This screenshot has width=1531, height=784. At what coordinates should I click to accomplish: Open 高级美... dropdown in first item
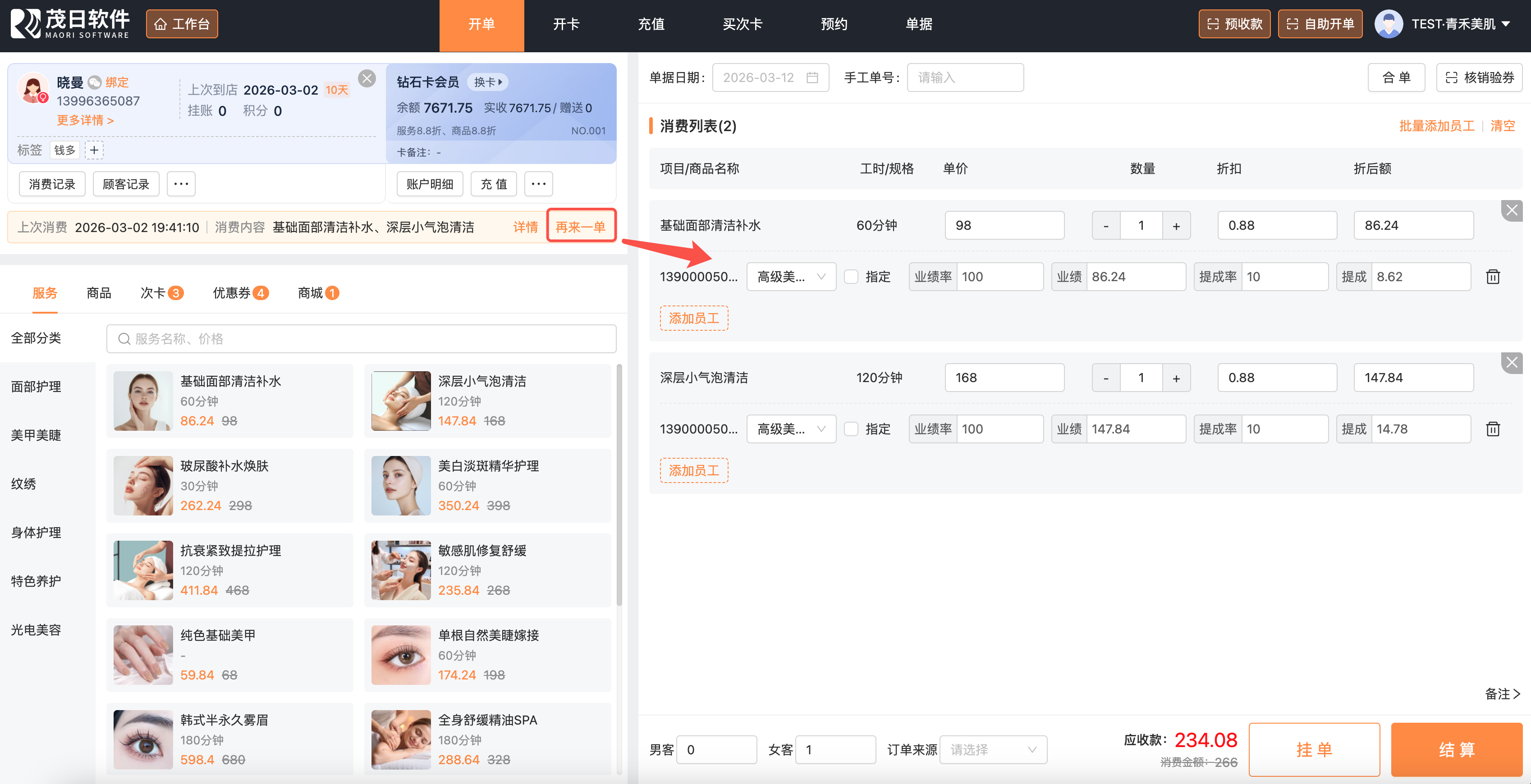click(790, 277)
